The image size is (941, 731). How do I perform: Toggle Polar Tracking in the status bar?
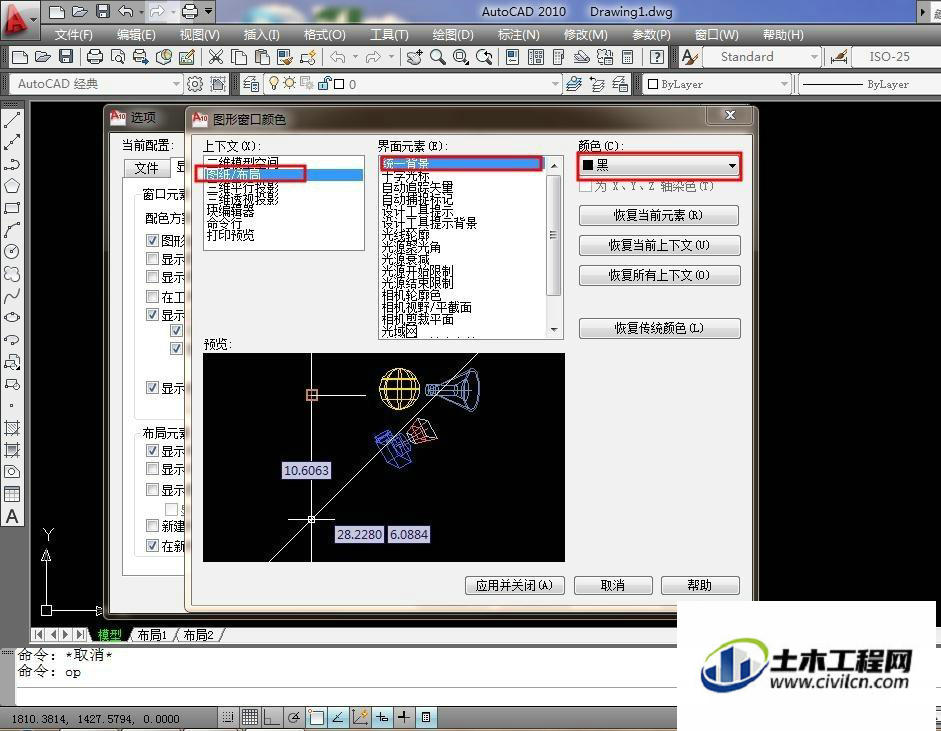point(294,717)
